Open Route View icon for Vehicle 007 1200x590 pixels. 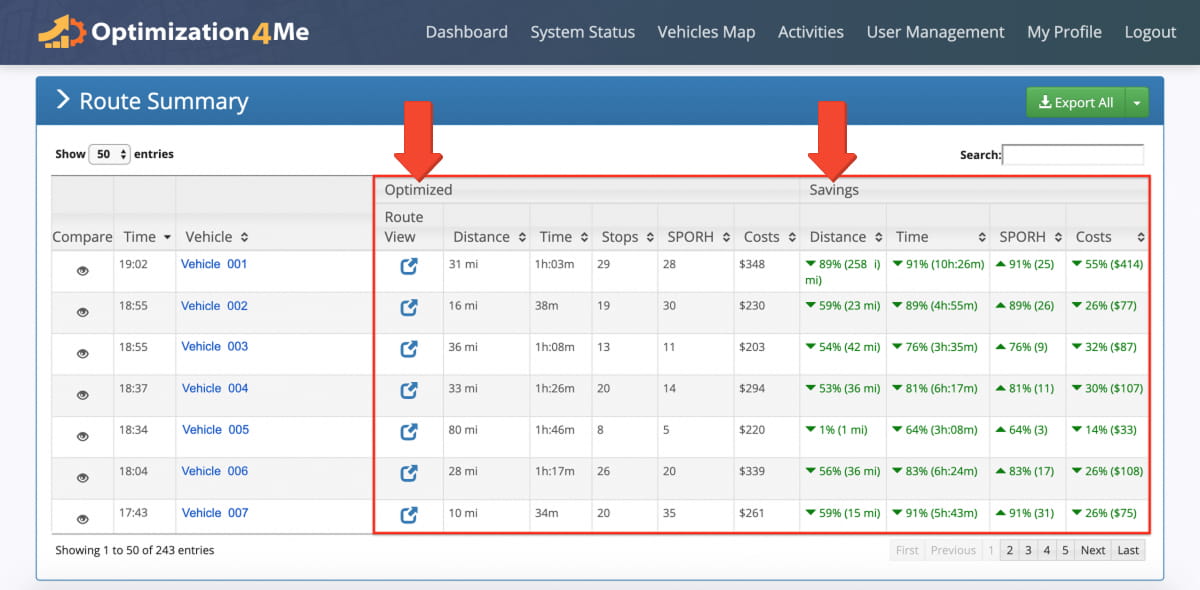408,515
